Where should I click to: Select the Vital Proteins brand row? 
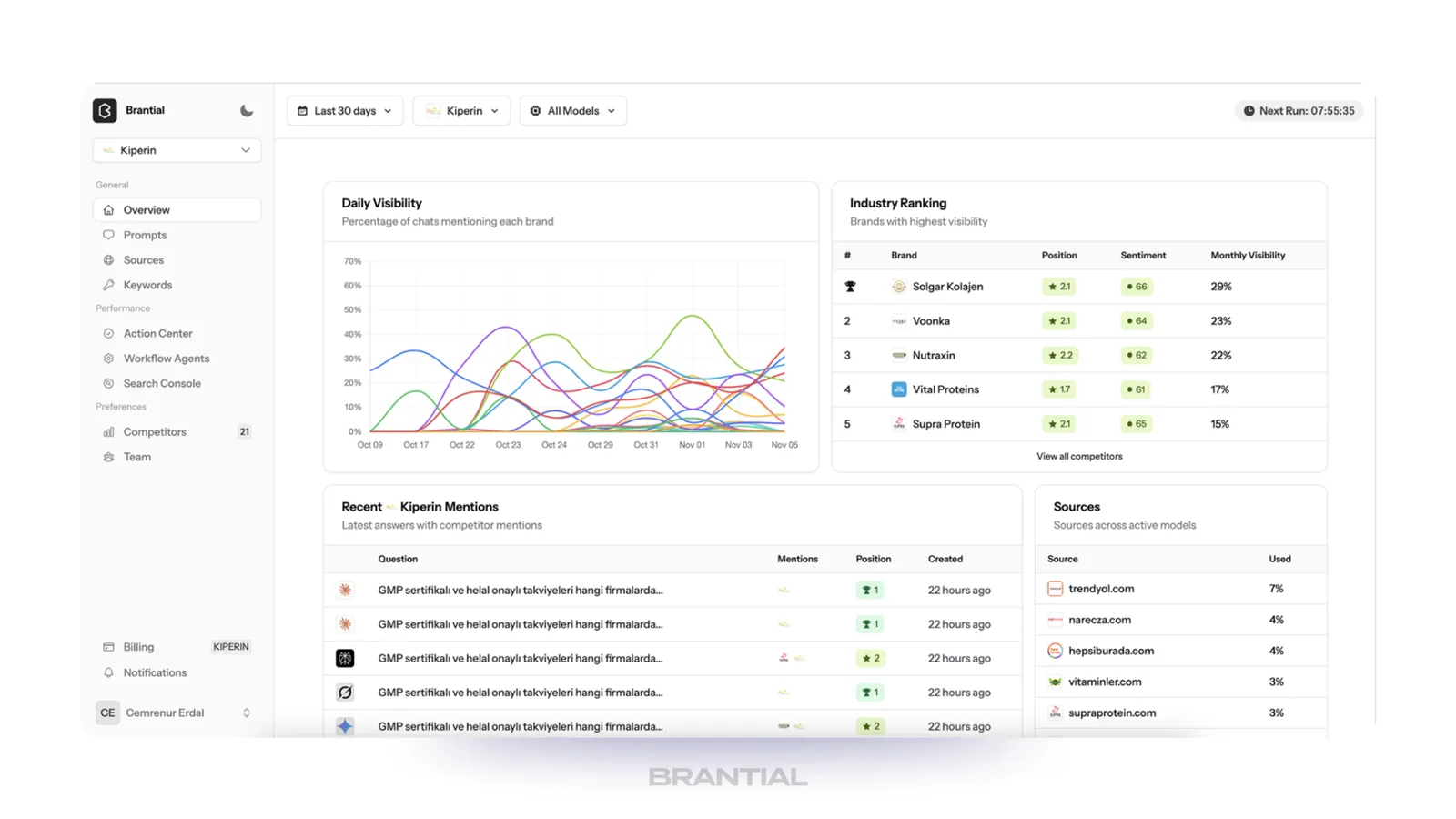[x=1079, y=389]
